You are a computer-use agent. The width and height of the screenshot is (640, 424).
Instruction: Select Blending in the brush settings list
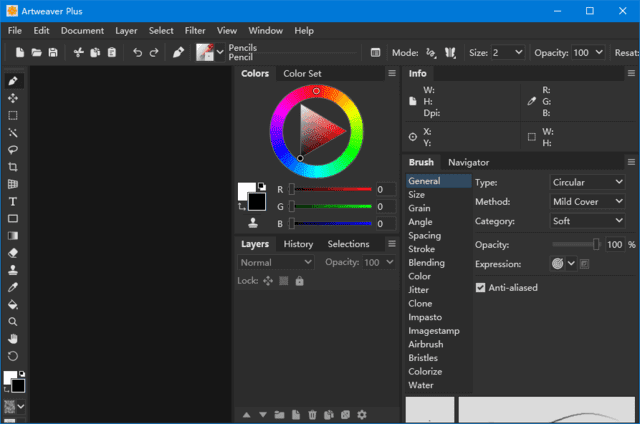(425, 263)
